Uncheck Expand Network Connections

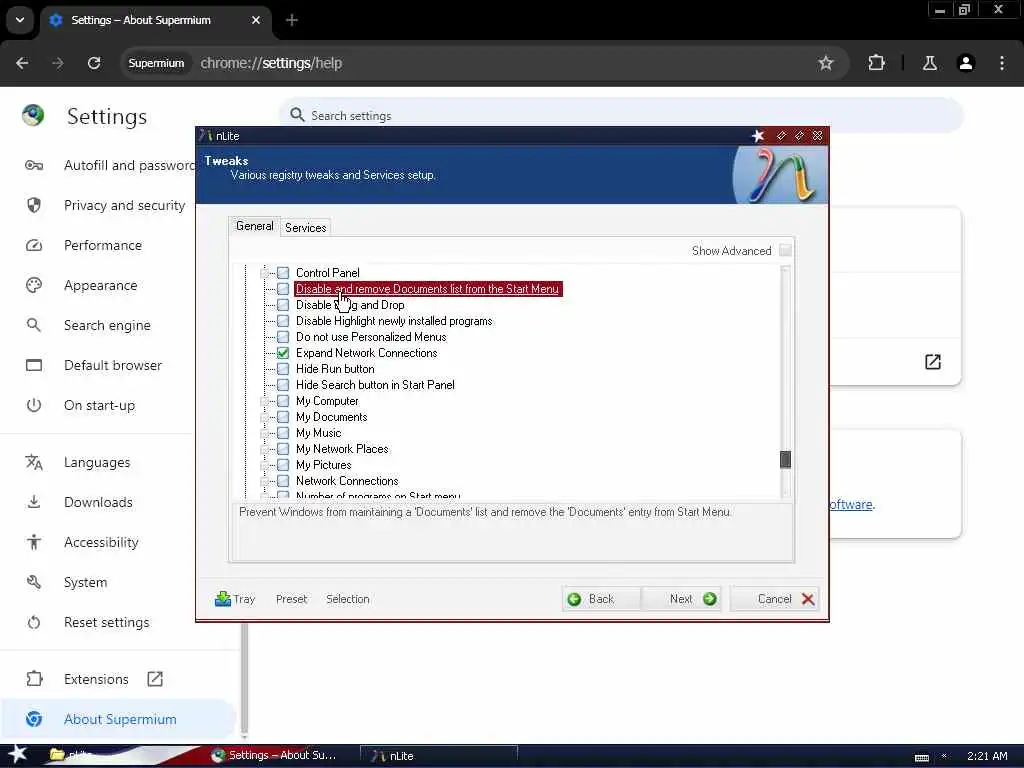[x=283, y=353]
